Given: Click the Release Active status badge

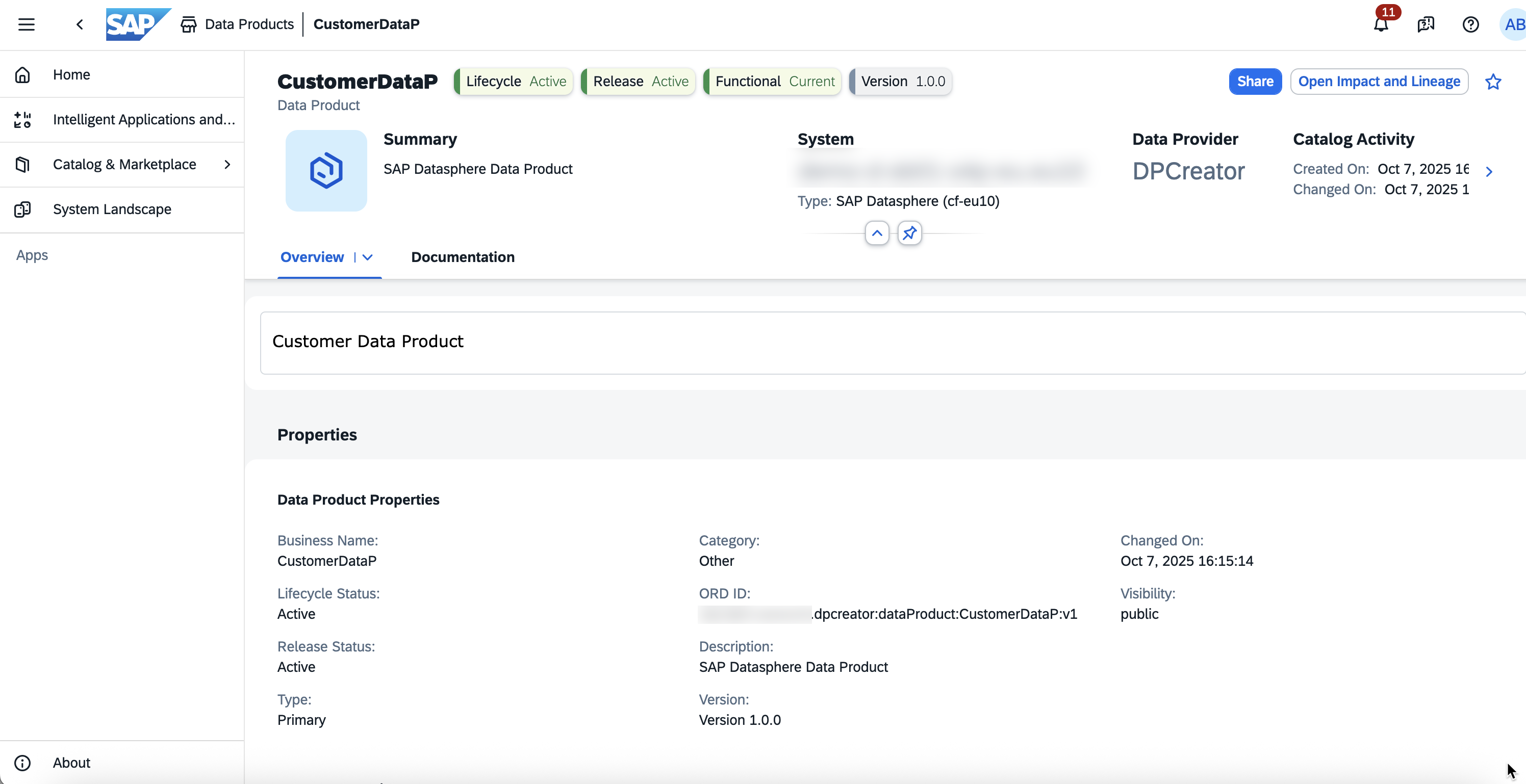Looking at the screenshot, I should pyautogui.click(x=638, y=82).
